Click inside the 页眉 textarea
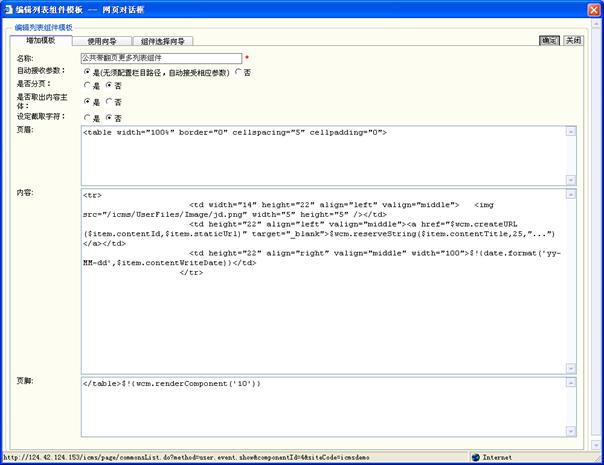The height and width of the screenshot is (465, 604). click(x=320, y=154)
